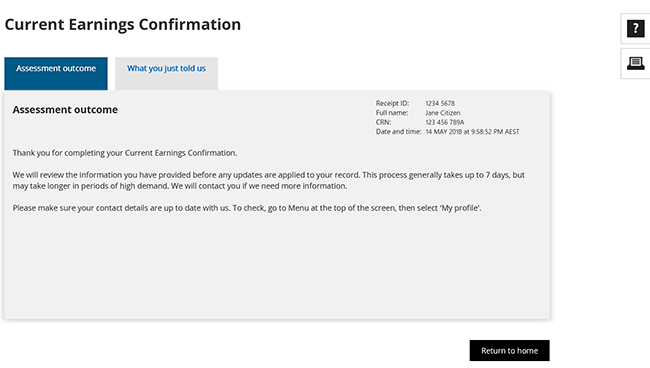This screenshot has height=368, width=650.
Task: Click the Receipt ID label
Action: [x=392, y=103]
